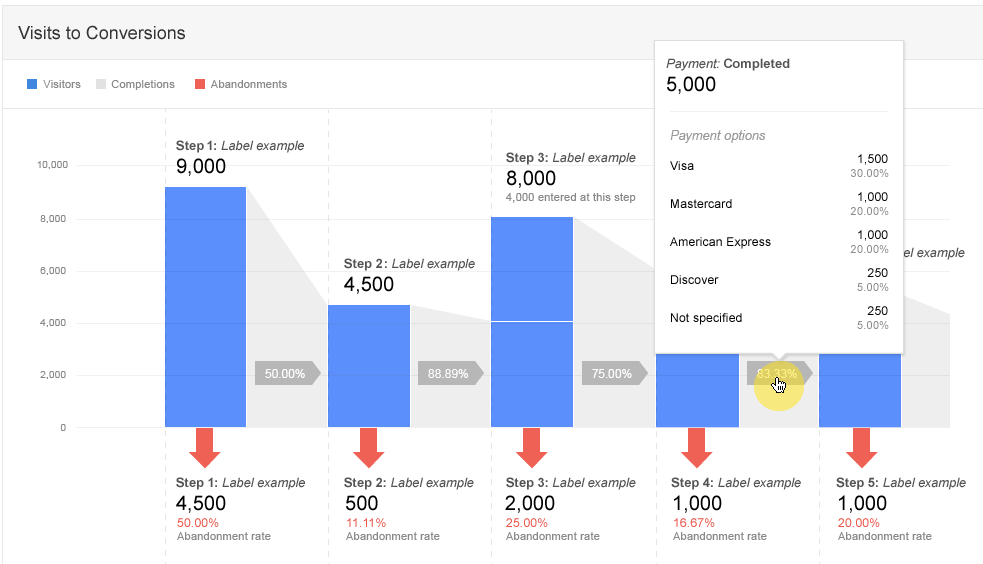Click the Step 4 red abandonment arrow
Viewport: 983px width, 564px height.
coord(697,447)
